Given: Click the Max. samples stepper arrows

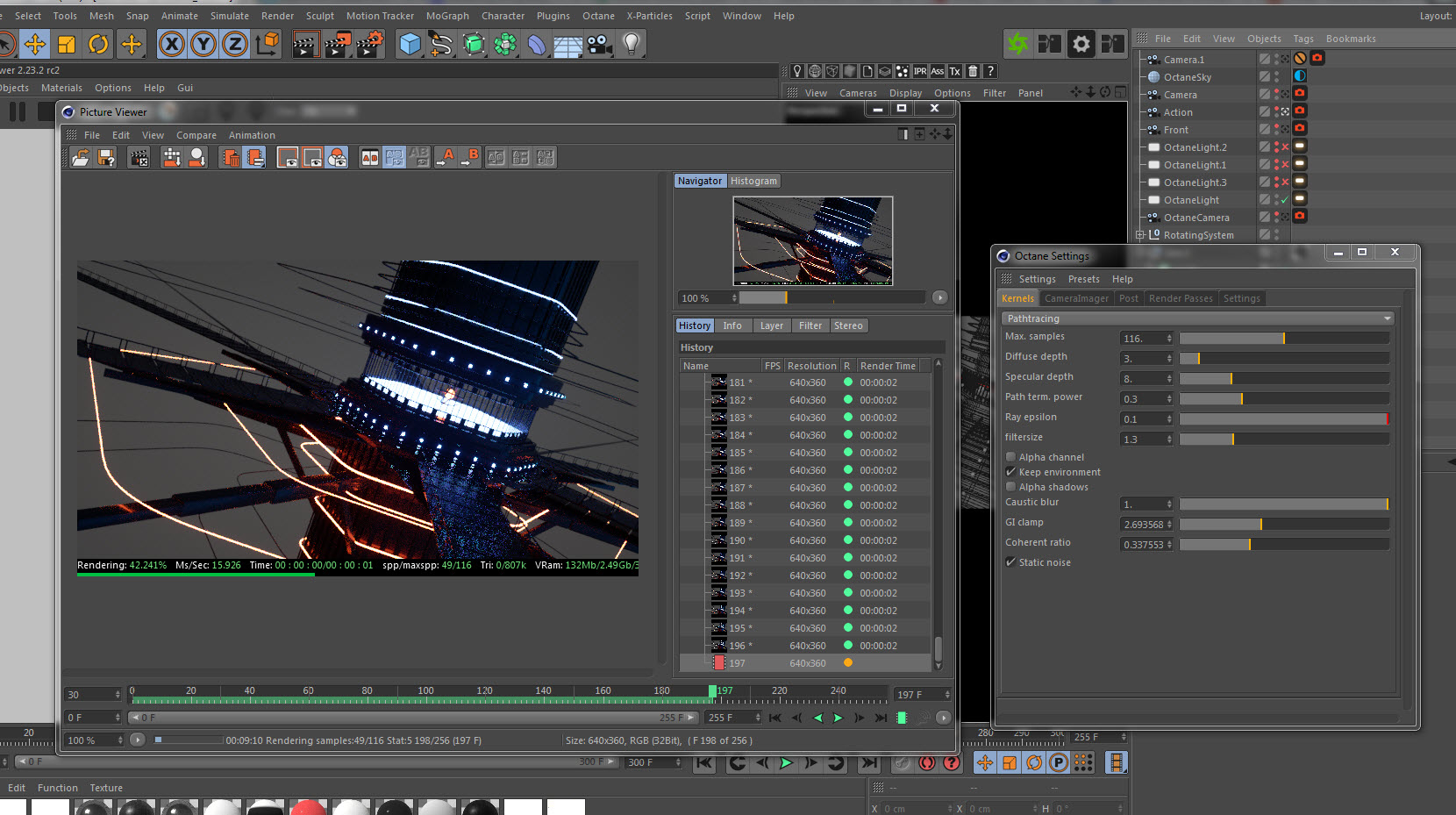Looking at the screenshot, I should click(1169, 339).
